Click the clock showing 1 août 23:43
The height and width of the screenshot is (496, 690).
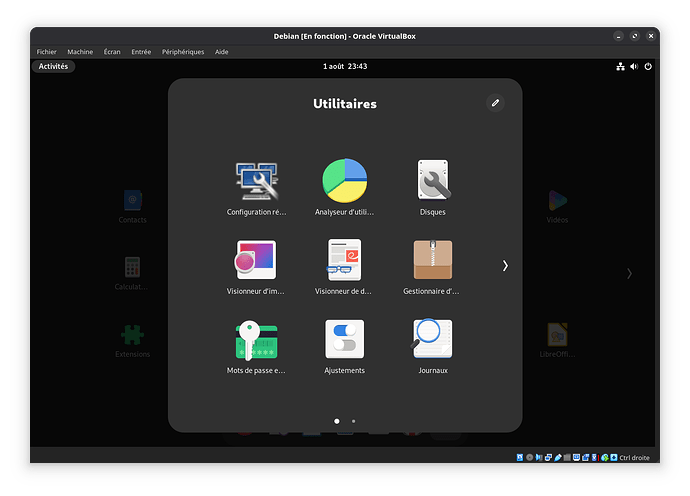click(x=345, y=67)
